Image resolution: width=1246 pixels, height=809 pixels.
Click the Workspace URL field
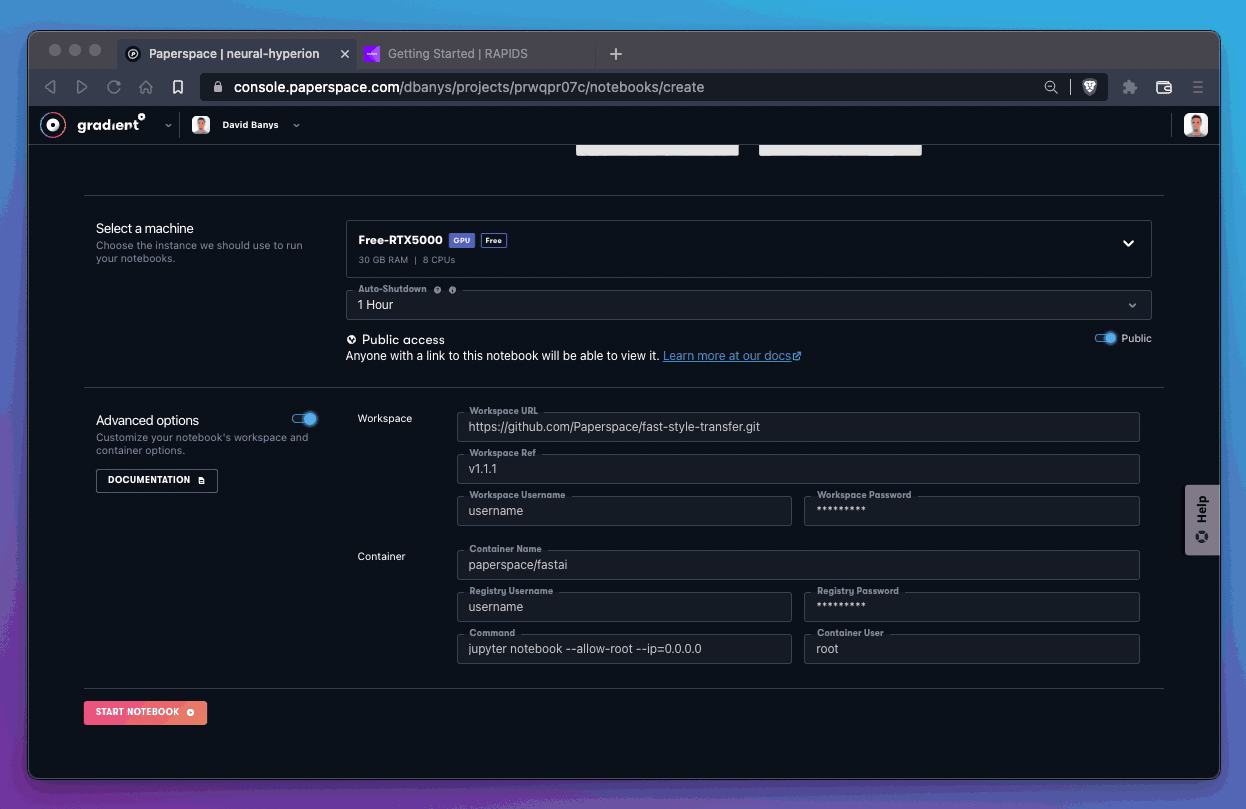coord(798,426)
